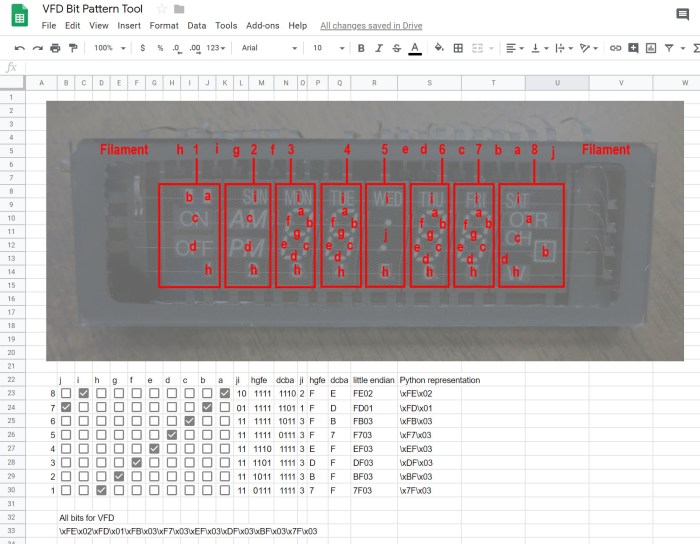The image size is (700, 544).
Task: Click the Undo icon
Action: [x=19, y=48]
